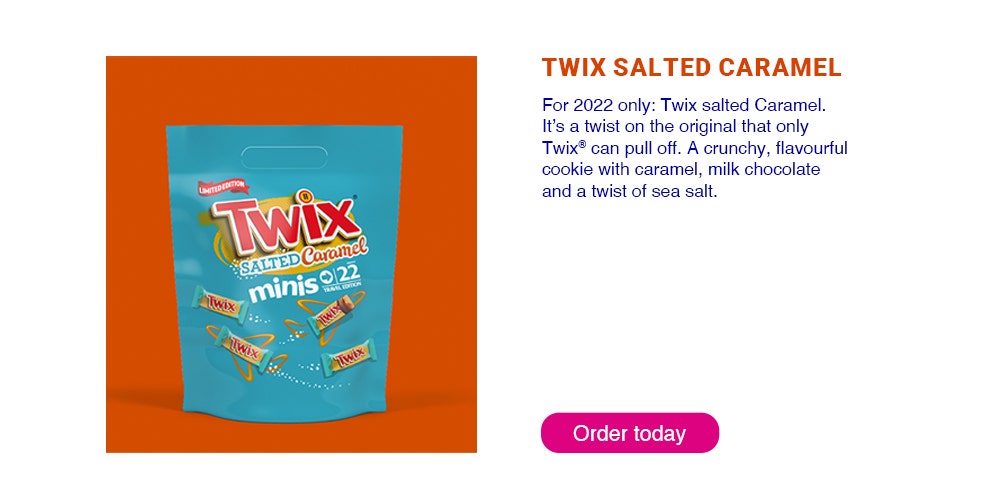Select the TWIX SALTED CARAMEL heading
Image resolution: width=1000 pixels, height=500 pixels.
pyautogui.click(x=692, y=68)
